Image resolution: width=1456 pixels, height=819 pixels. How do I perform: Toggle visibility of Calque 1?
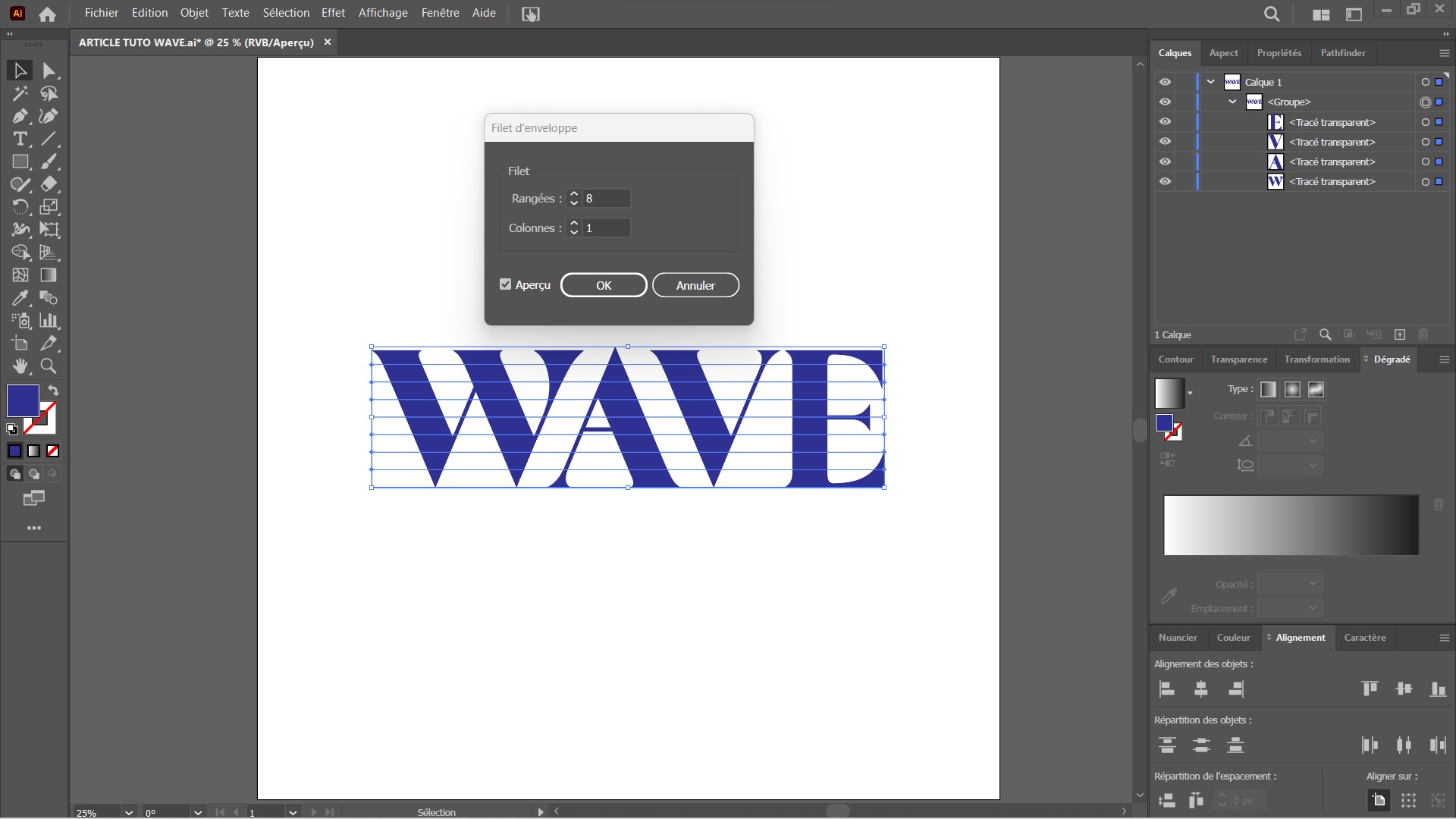pyautogui.click(x=1166, y=81)
